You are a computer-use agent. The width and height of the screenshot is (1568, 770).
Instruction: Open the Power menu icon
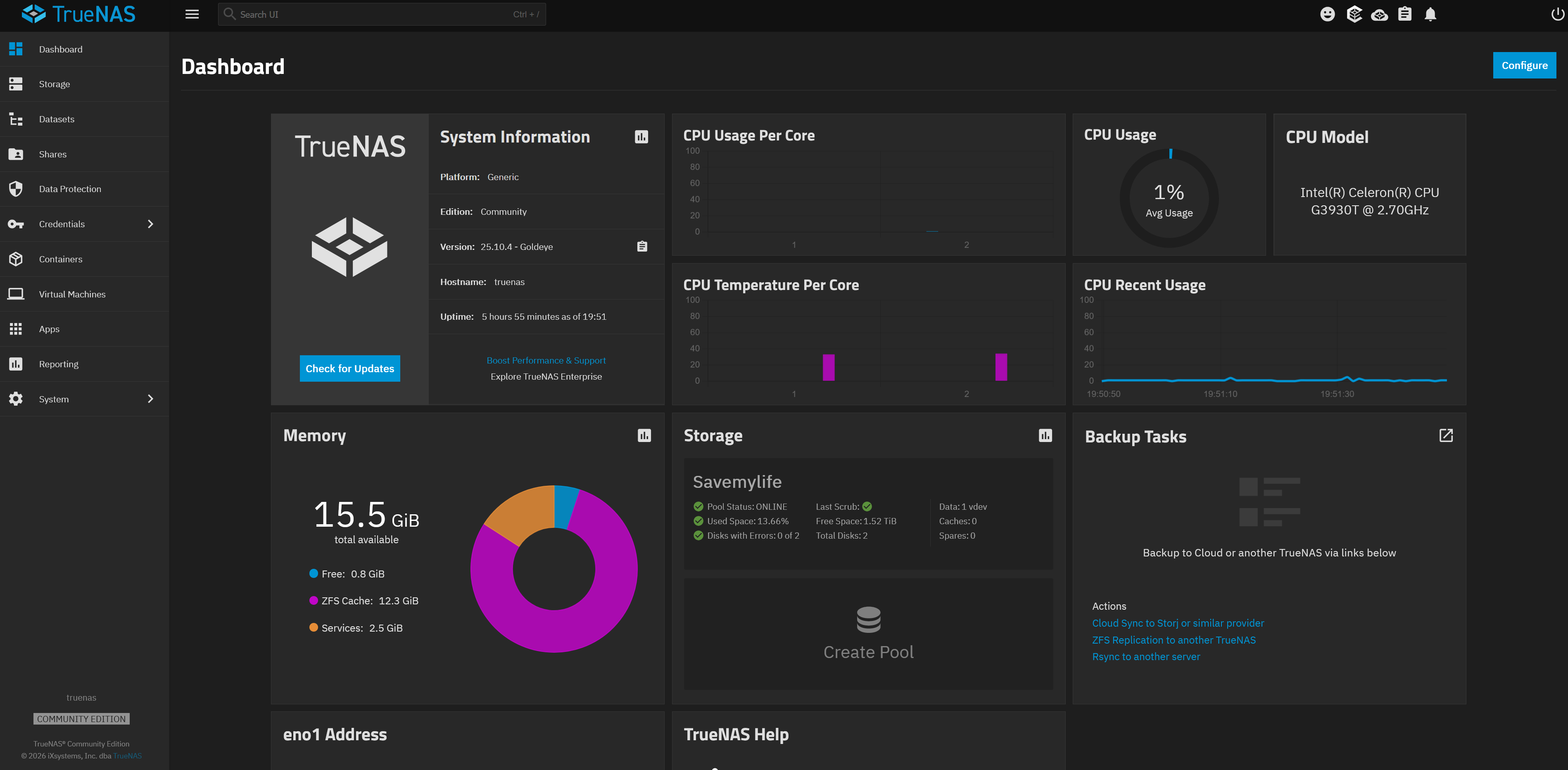[1557, 14]
